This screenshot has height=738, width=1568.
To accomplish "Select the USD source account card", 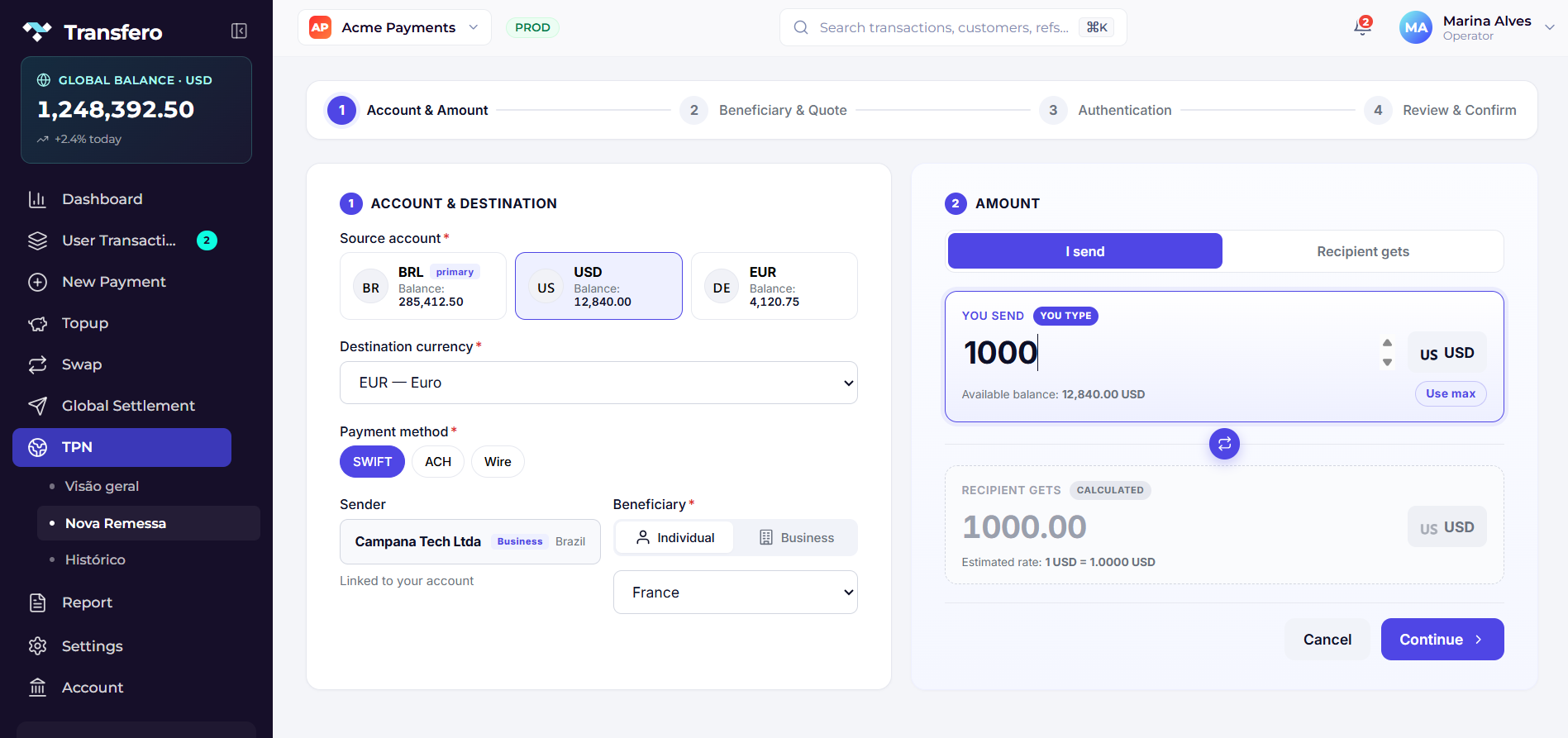I will click(x=598, y=286).
